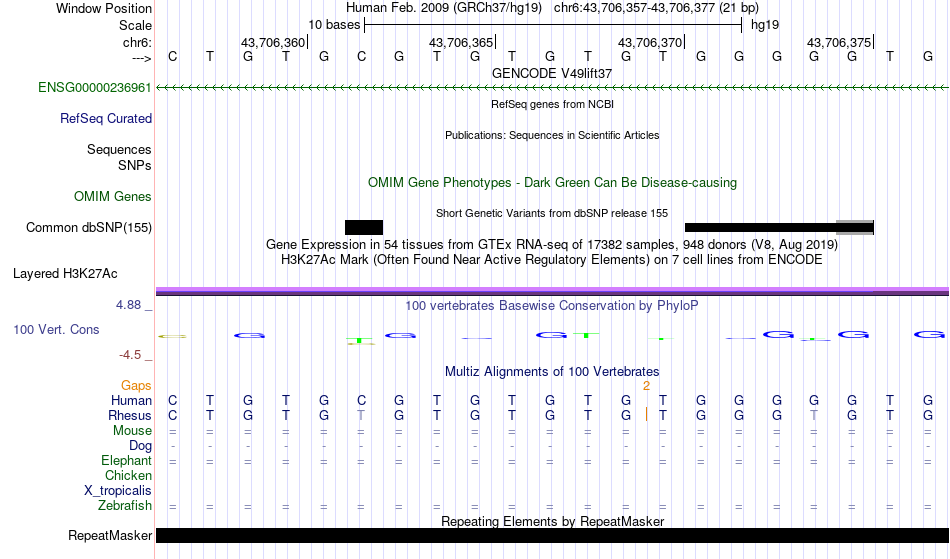Select the Mouse alignment row label

pyautogui.click(x=132, y=431)
